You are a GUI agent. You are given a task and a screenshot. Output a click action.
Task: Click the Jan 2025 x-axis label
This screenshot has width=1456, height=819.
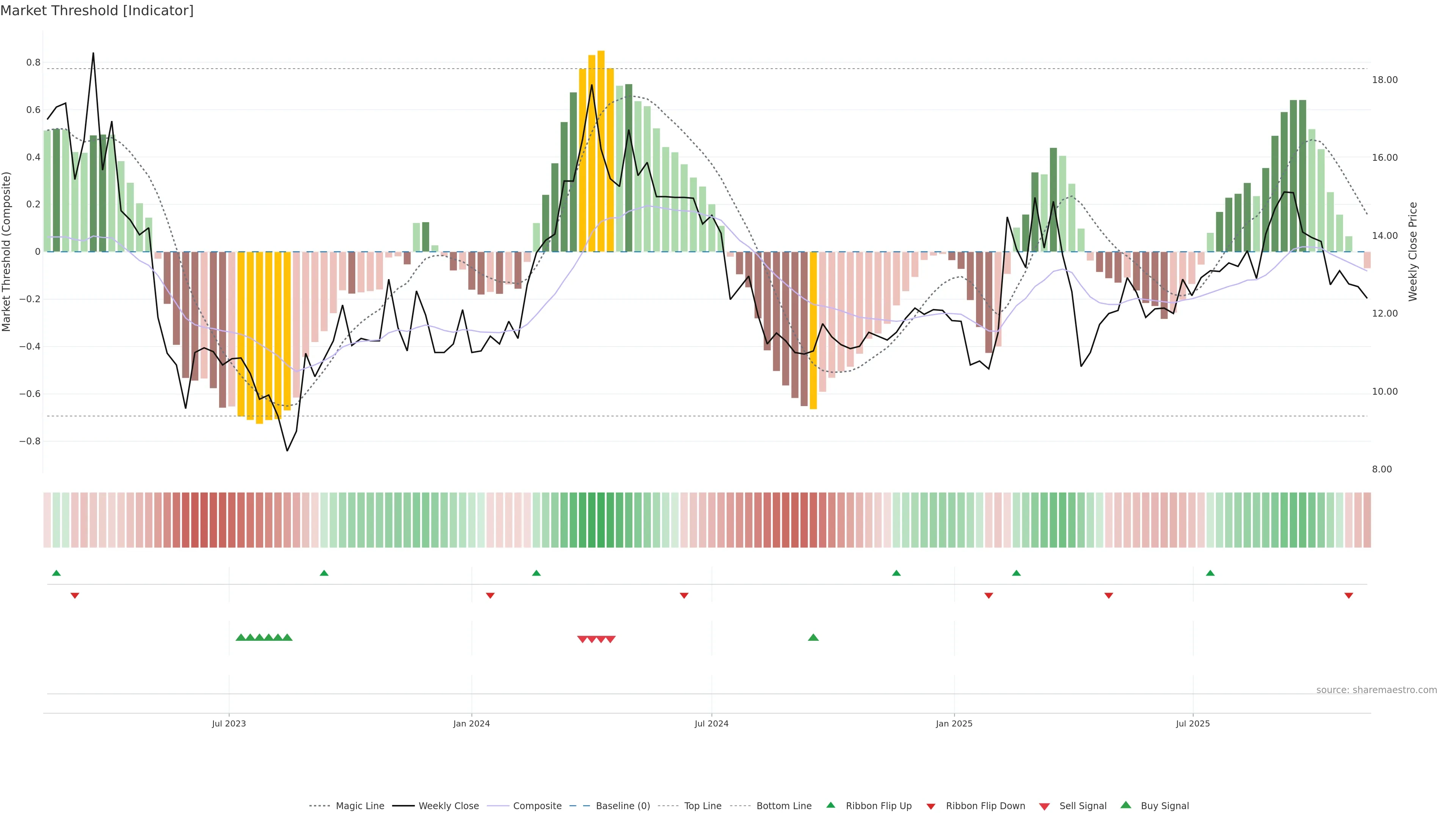click(x=954, y=723)
